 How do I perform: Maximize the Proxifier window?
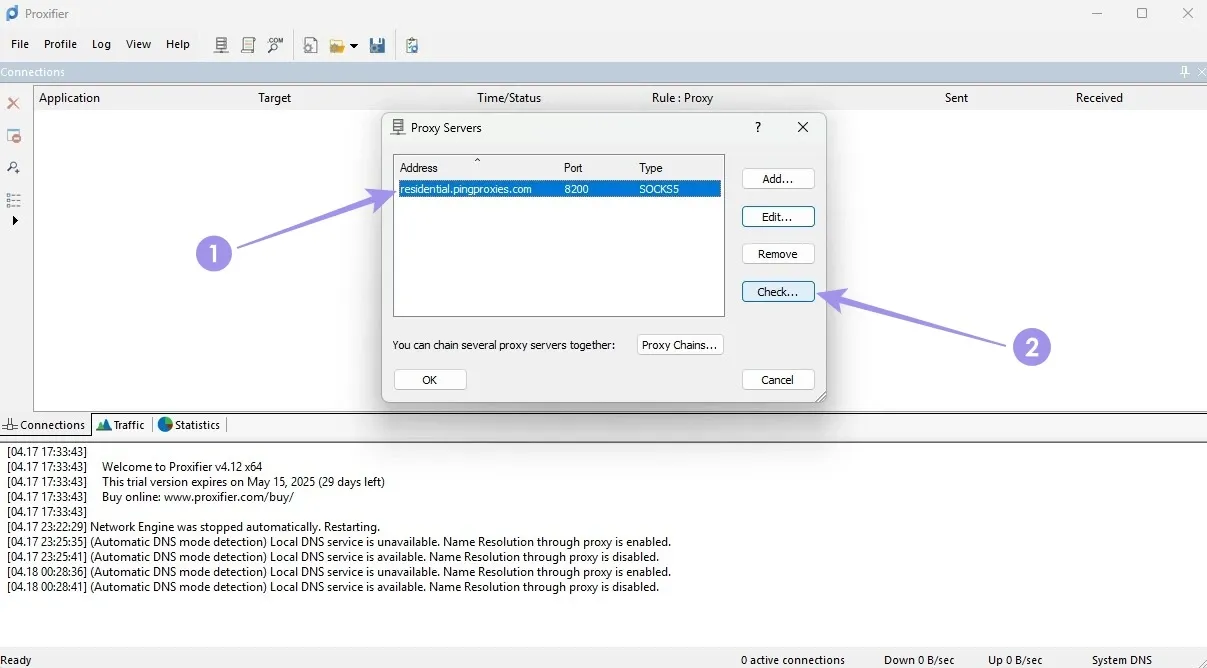pyautogui.click(x=1142, y=13)
